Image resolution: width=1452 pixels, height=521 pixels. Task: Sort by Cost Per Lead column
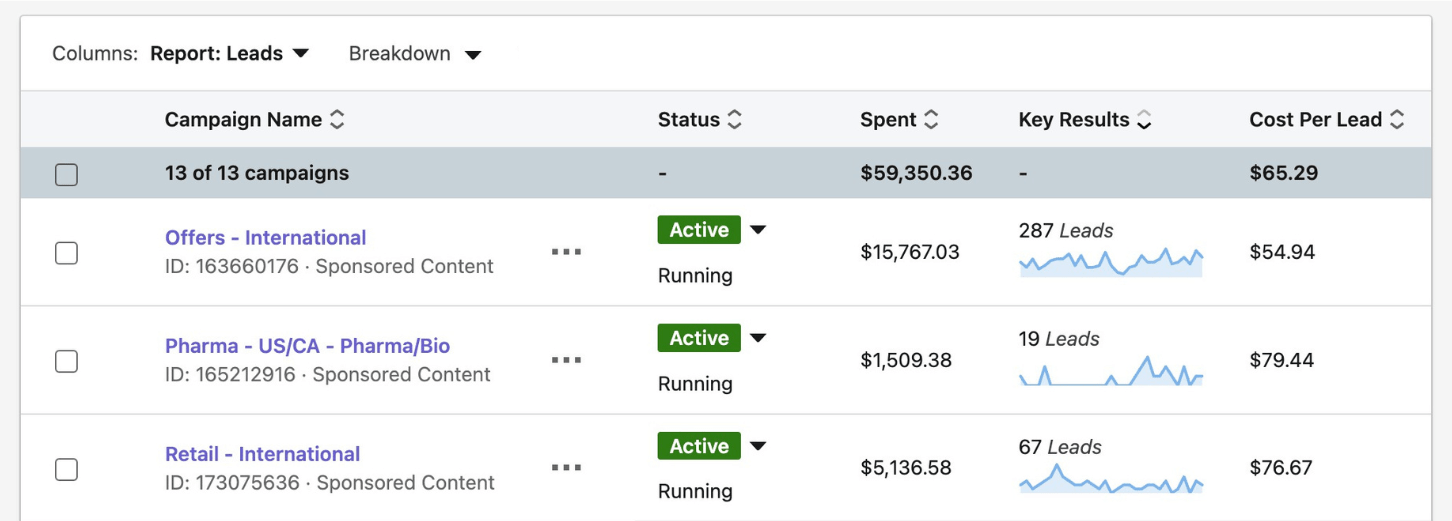coord(1396,120)
